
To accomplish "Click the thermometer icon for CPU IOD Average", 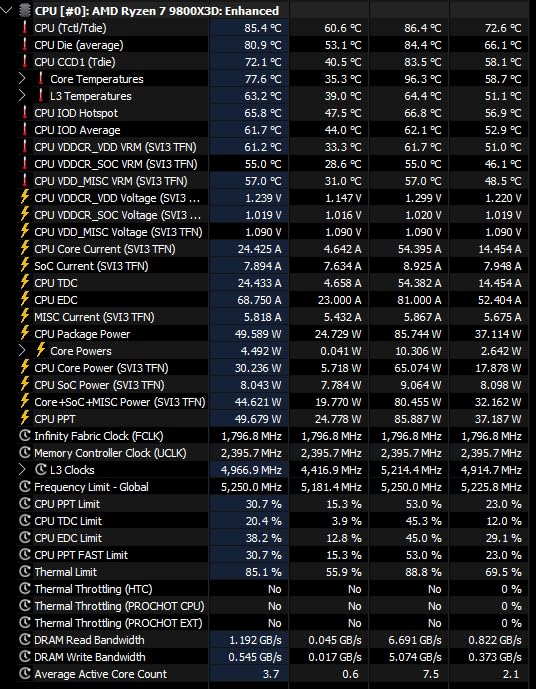I will point(25,130).
